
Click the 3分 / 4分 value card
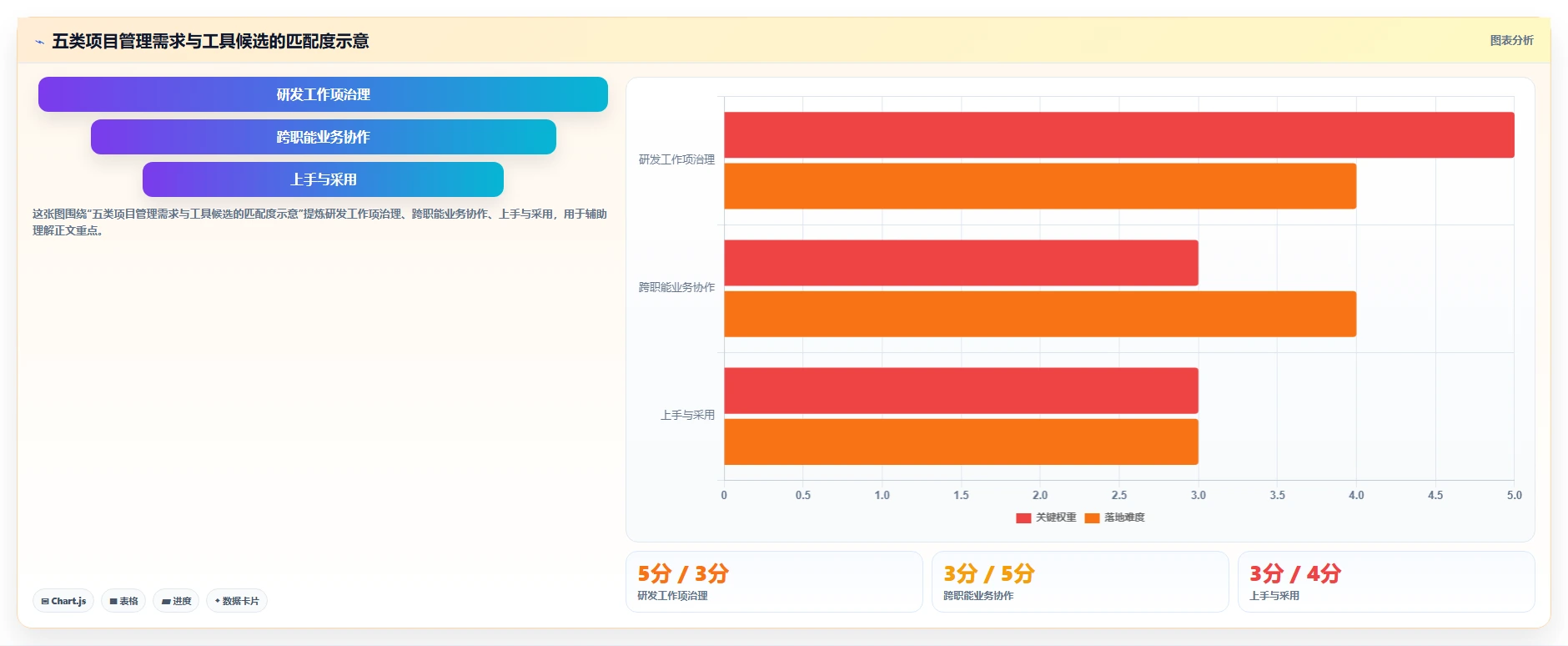1386,582
